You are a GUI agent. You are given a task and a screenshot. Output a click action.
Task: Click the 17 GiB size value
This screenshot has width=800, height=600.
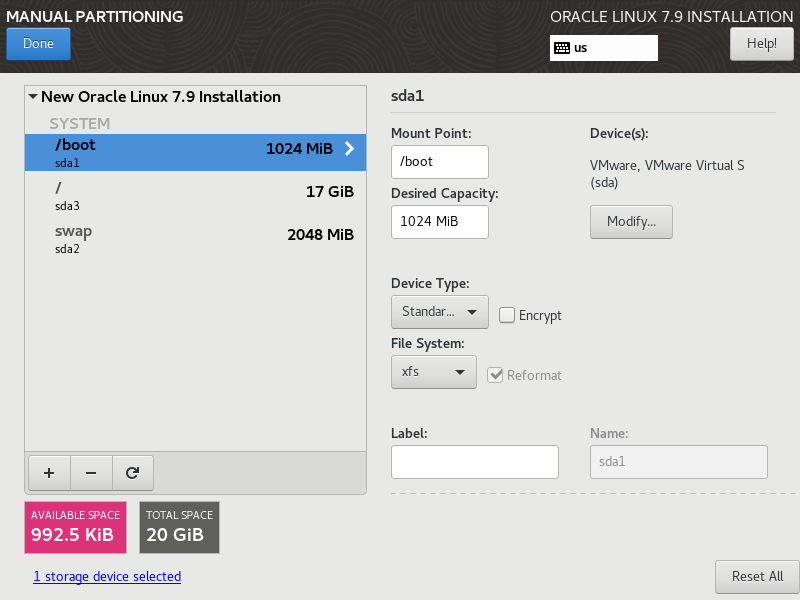330,192
